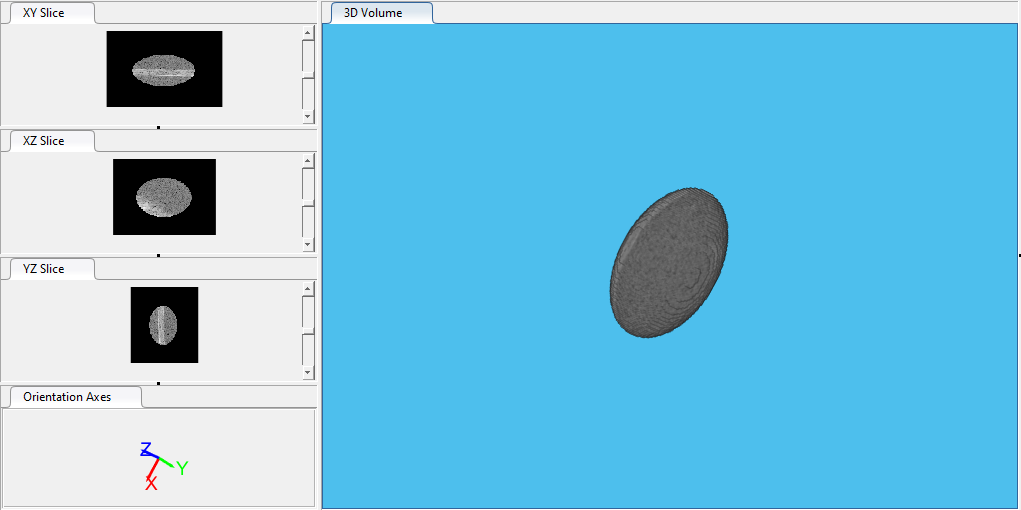This screenshot has height=510, width=1021.
Task: Click the scroll-down arrow in XY Slice panel
Action: pyautogui.click(x=308, y=117)
